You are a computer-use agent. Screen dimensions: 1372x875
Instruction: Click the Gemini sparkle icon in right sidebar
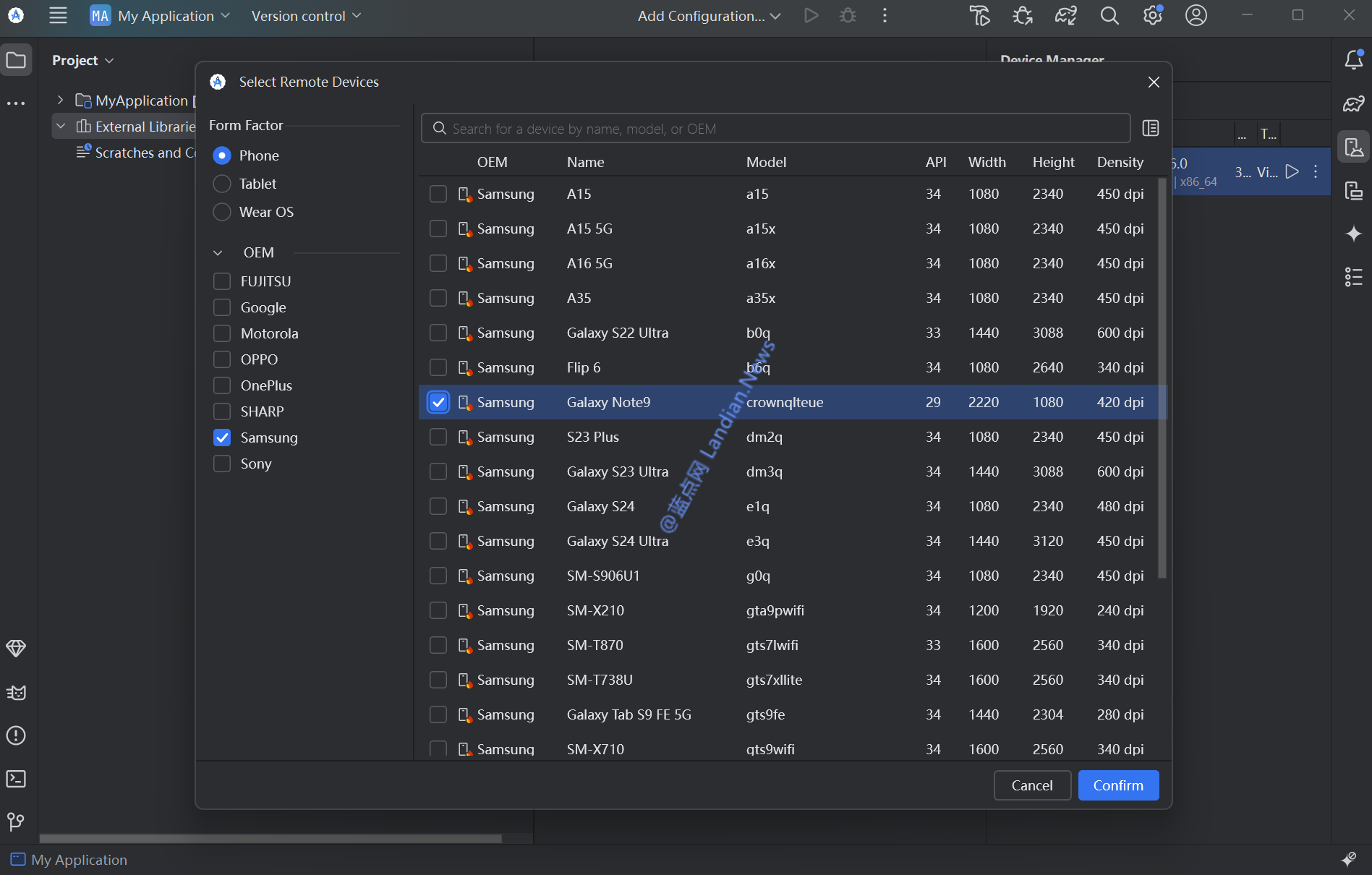[1353, 234]
